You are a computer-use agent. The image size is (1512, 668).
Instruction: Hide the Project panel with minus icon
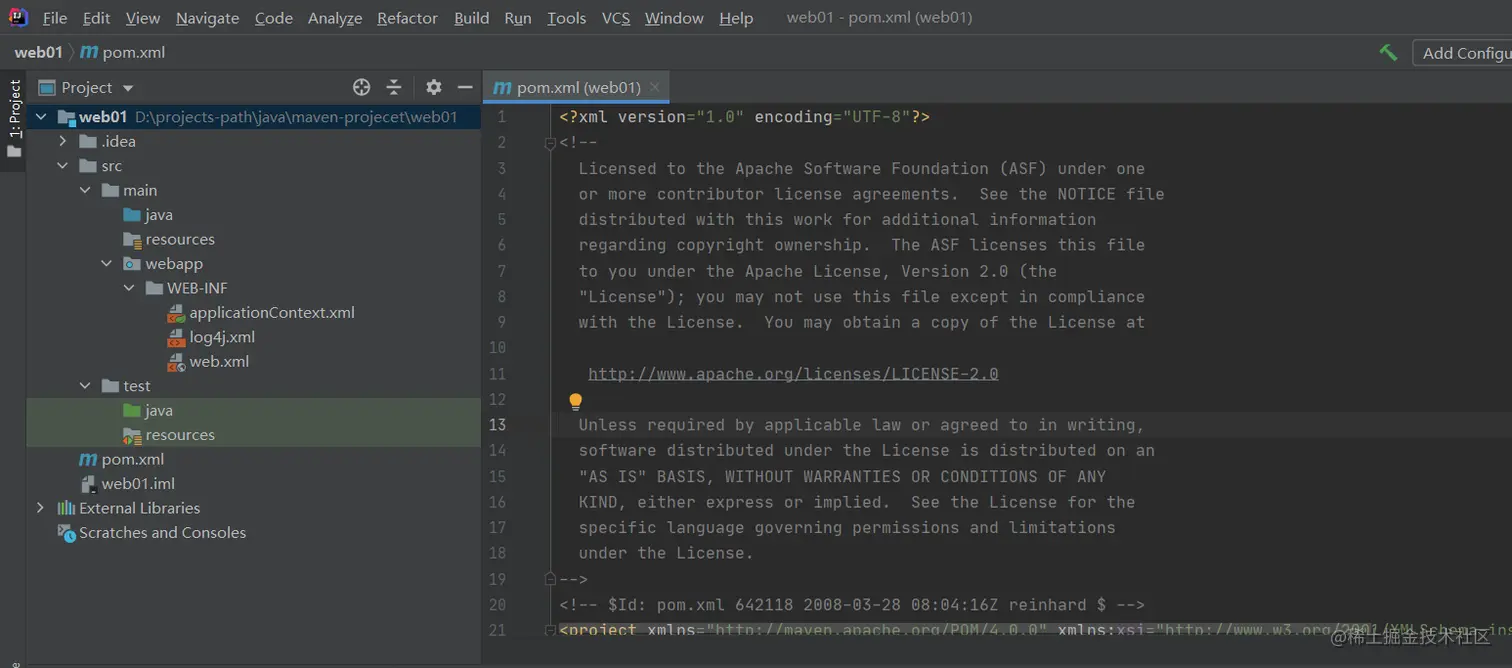pyautogui.click(x=464, y=87)
